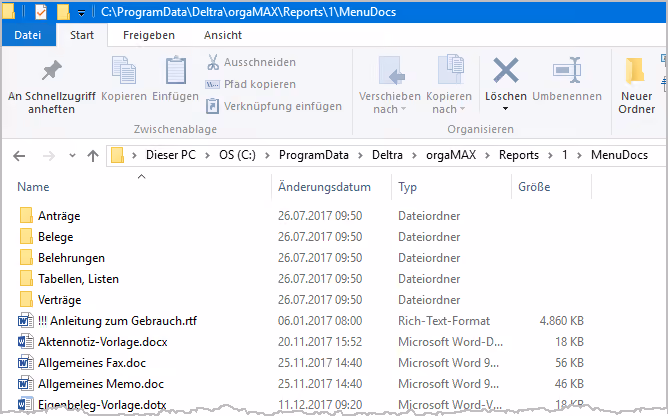Click ProgramData breadcrumb segment

click(x=314, y=155)
